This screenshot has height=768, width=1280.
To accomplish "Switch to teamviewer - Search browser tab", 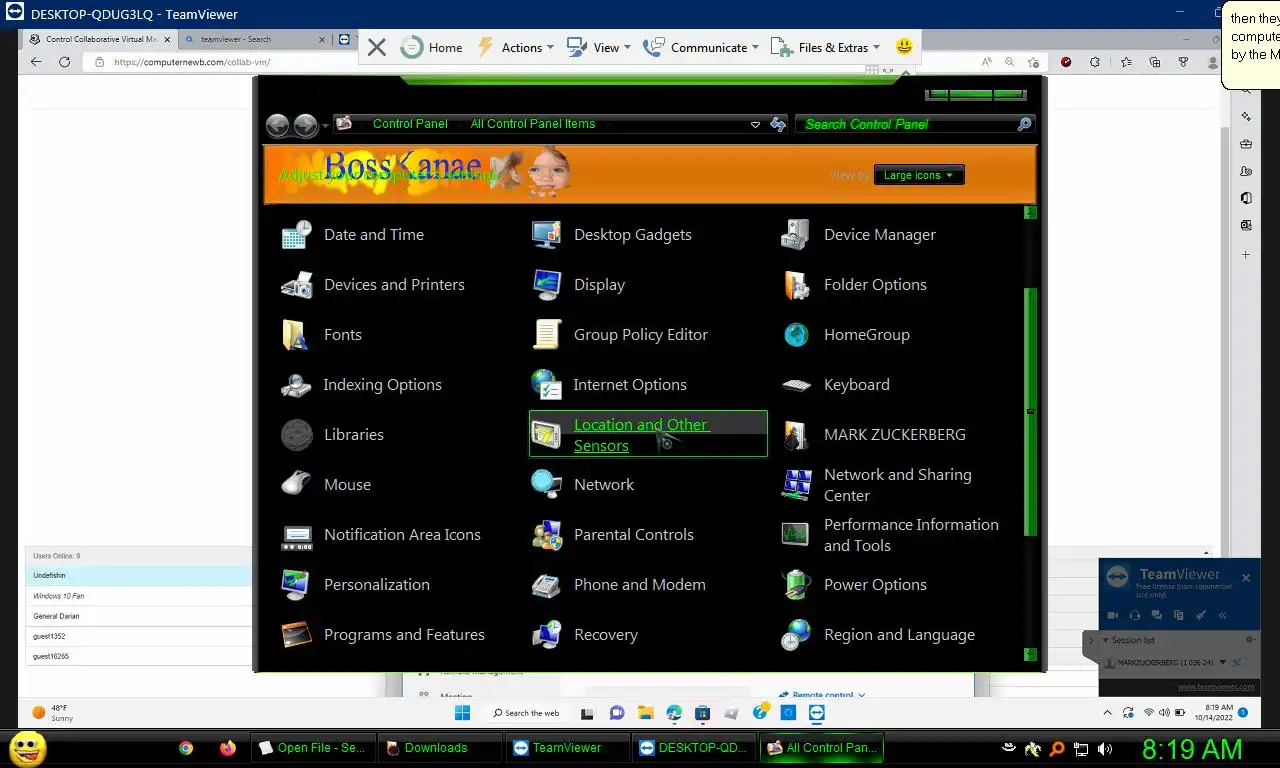I will pyautogui.click(x=255, y=39).
